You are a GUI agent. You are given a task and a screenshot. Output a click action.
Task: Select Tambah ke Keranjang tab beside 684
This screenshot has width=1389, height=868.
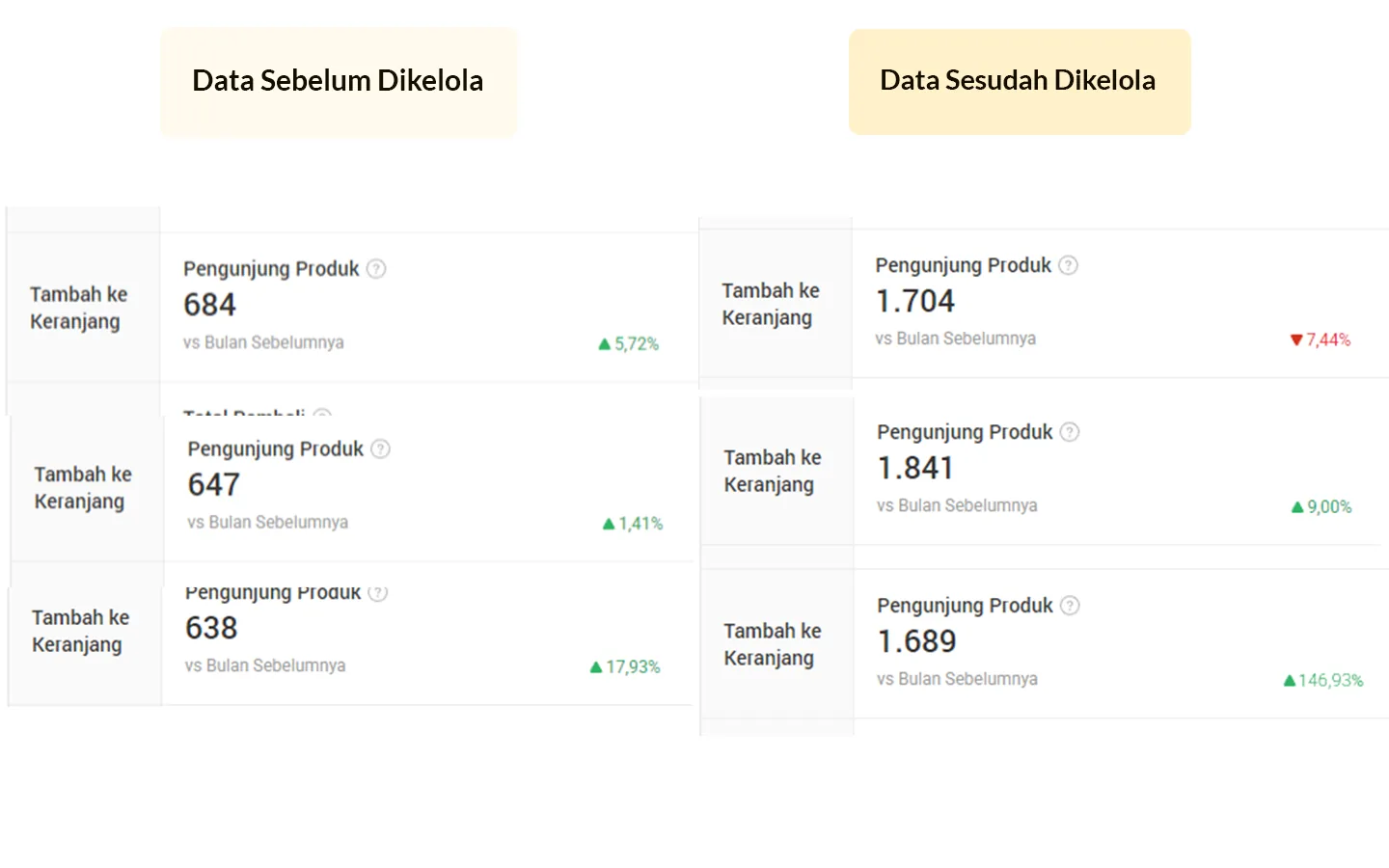tap(79, 308)
